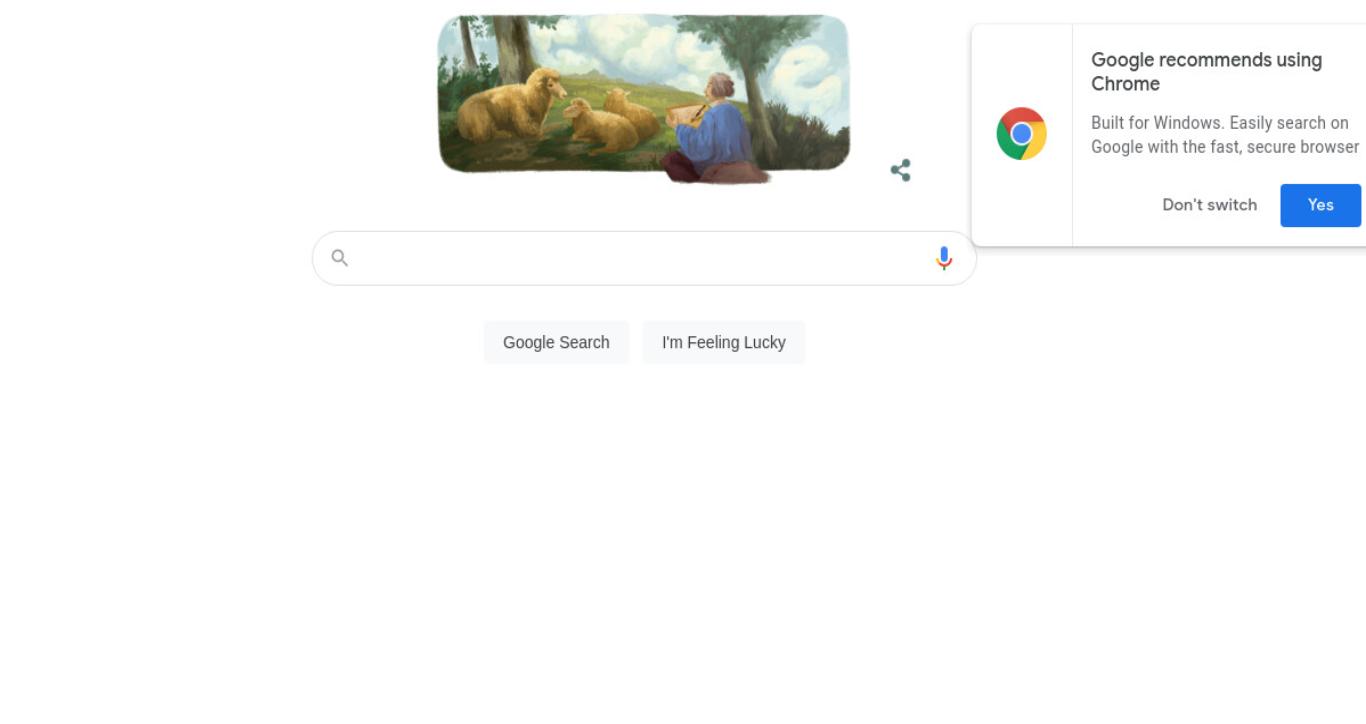The height and width of the screenshot is (724, 1366).
Task: Accept Chrome with the Yes button
Action: (1320, 205)
